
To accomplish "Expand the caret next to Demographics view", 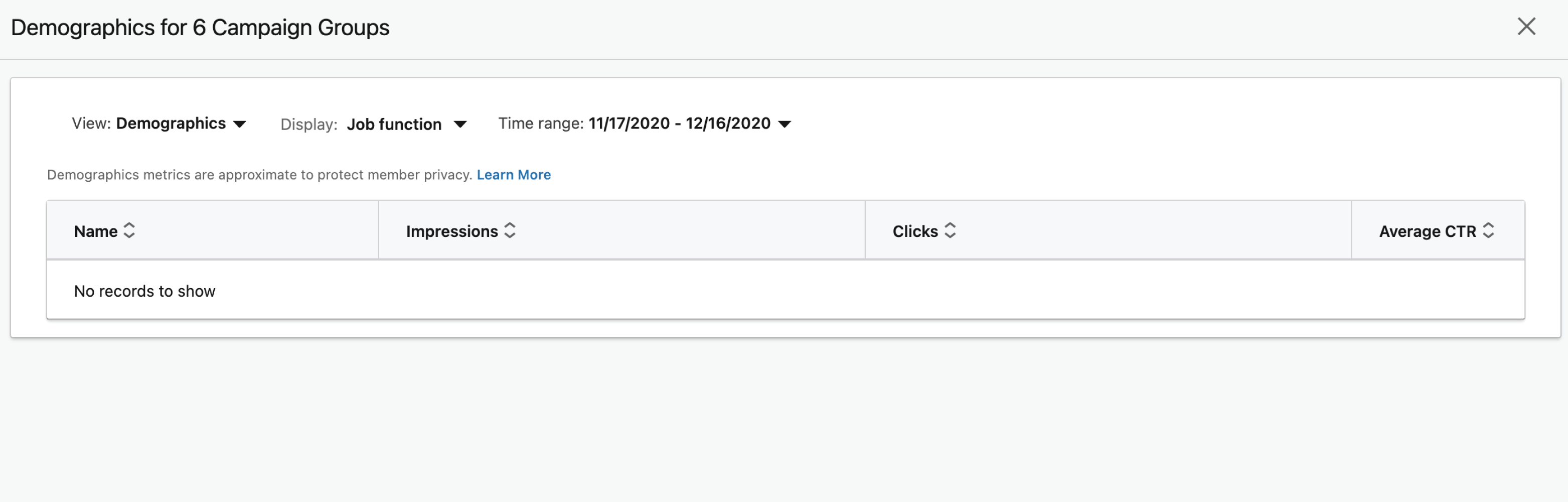I will coord(240,124).
